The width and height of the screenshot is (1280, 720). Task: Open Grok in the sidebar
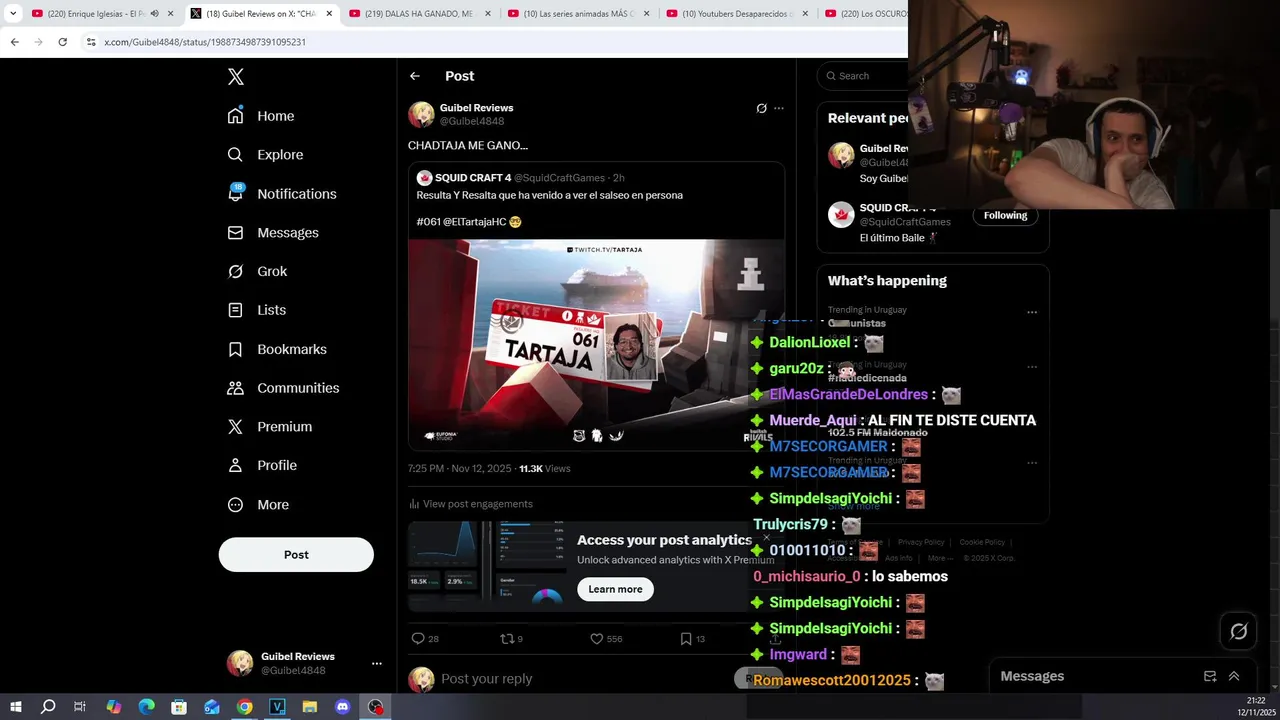[x=257, y=272]
